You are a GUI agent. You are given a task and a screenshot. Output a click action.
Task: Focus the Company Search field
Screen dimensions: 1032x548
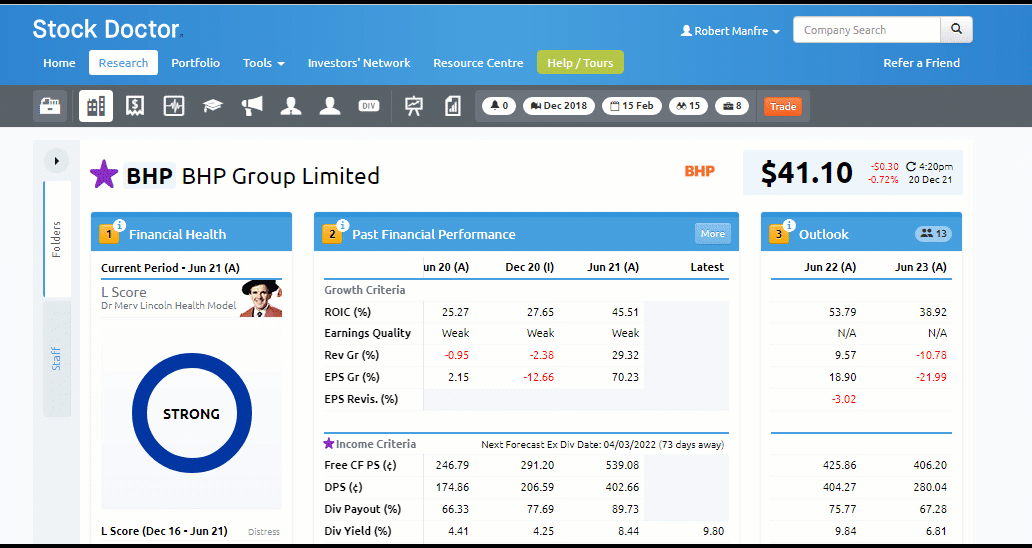867,30
